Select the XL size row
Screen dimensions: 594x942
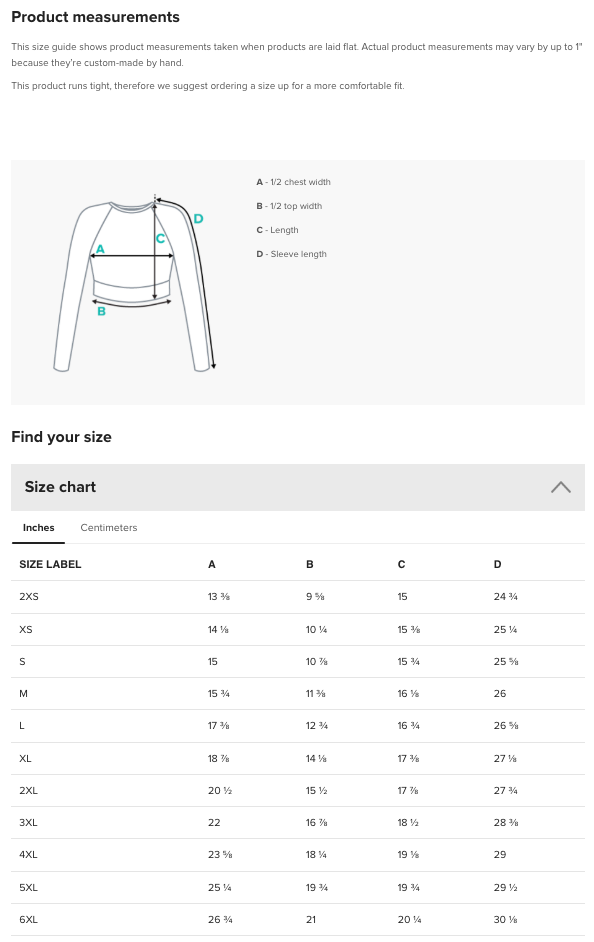(26, 758)
